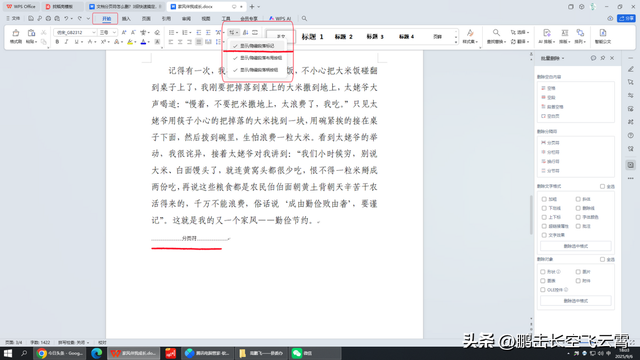Click 删除选中格式 button under delete objects
The height and width of the screenshot is (360, 640).
click(x=576, y=301)
